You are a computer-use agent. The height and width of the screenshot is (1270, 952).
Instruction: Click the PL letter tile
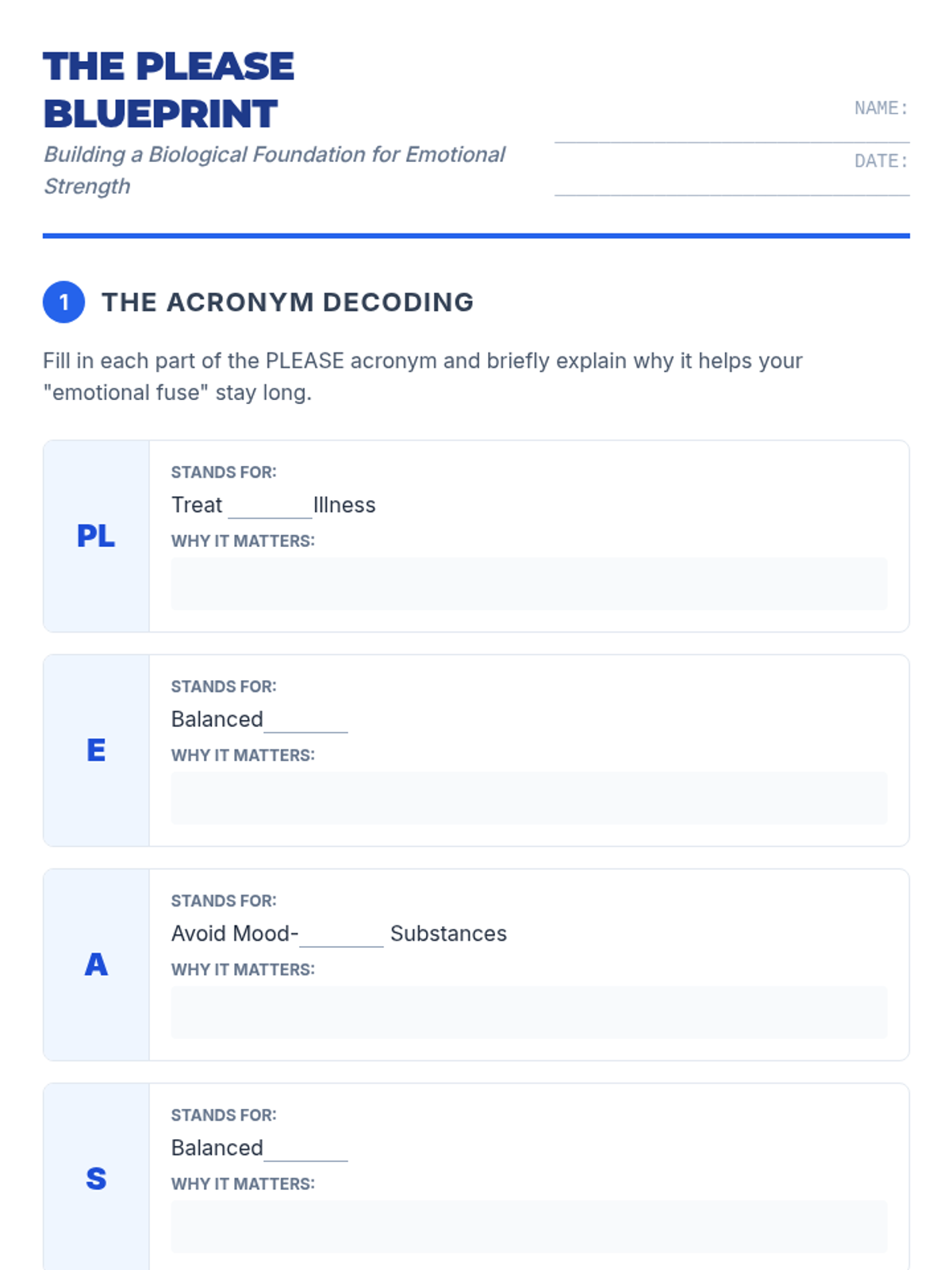point(96,537)
